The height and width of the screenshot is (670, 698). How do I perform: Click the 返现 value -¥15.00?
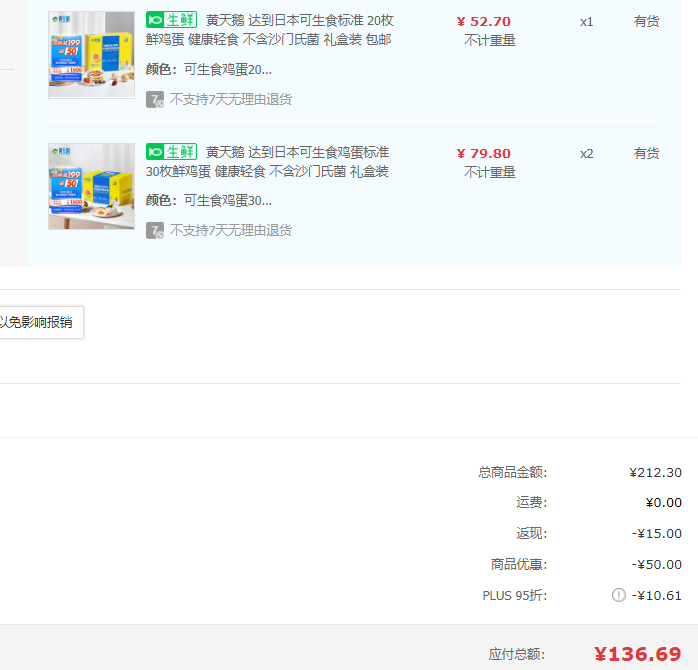pyautogui.click(x=657, y=533)
